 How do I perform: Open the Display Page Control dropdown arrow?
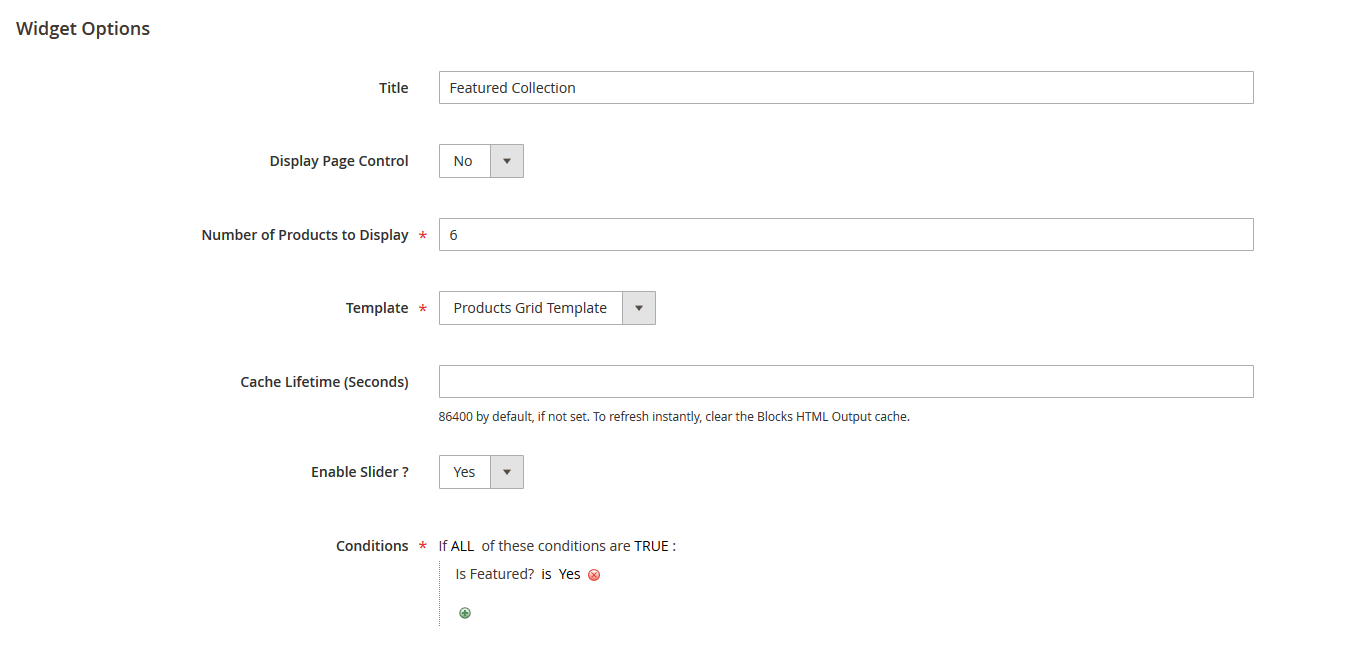[507, 161]
